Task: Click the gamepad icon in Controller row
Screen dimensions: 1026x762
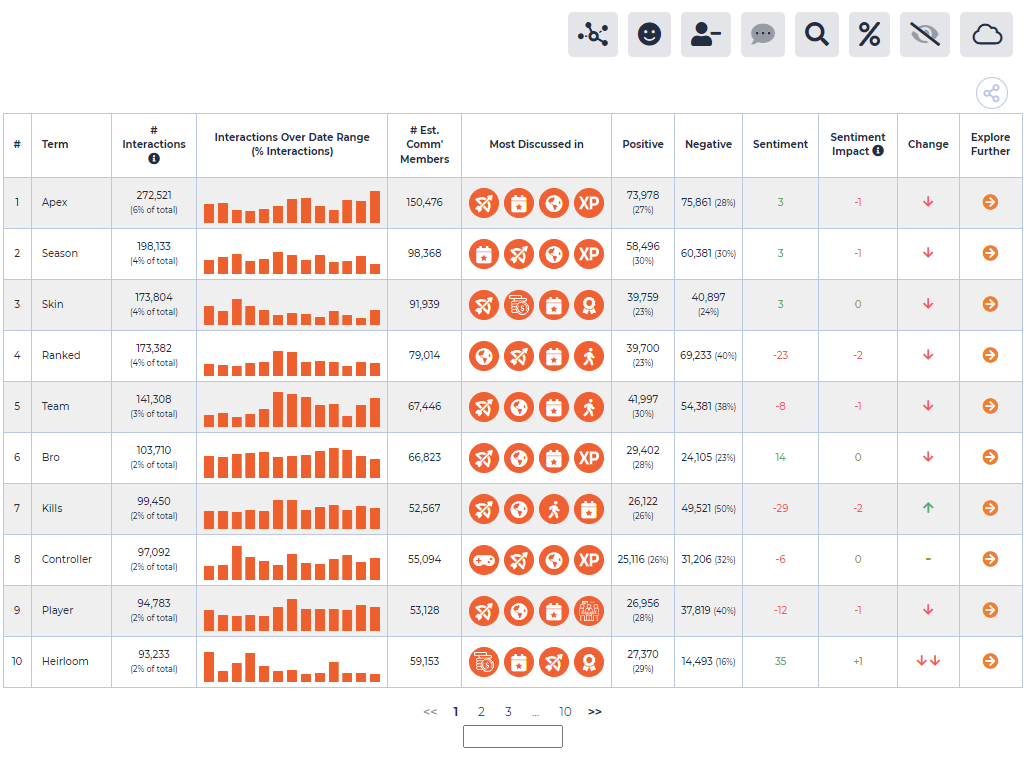Action: click(484, 560)
